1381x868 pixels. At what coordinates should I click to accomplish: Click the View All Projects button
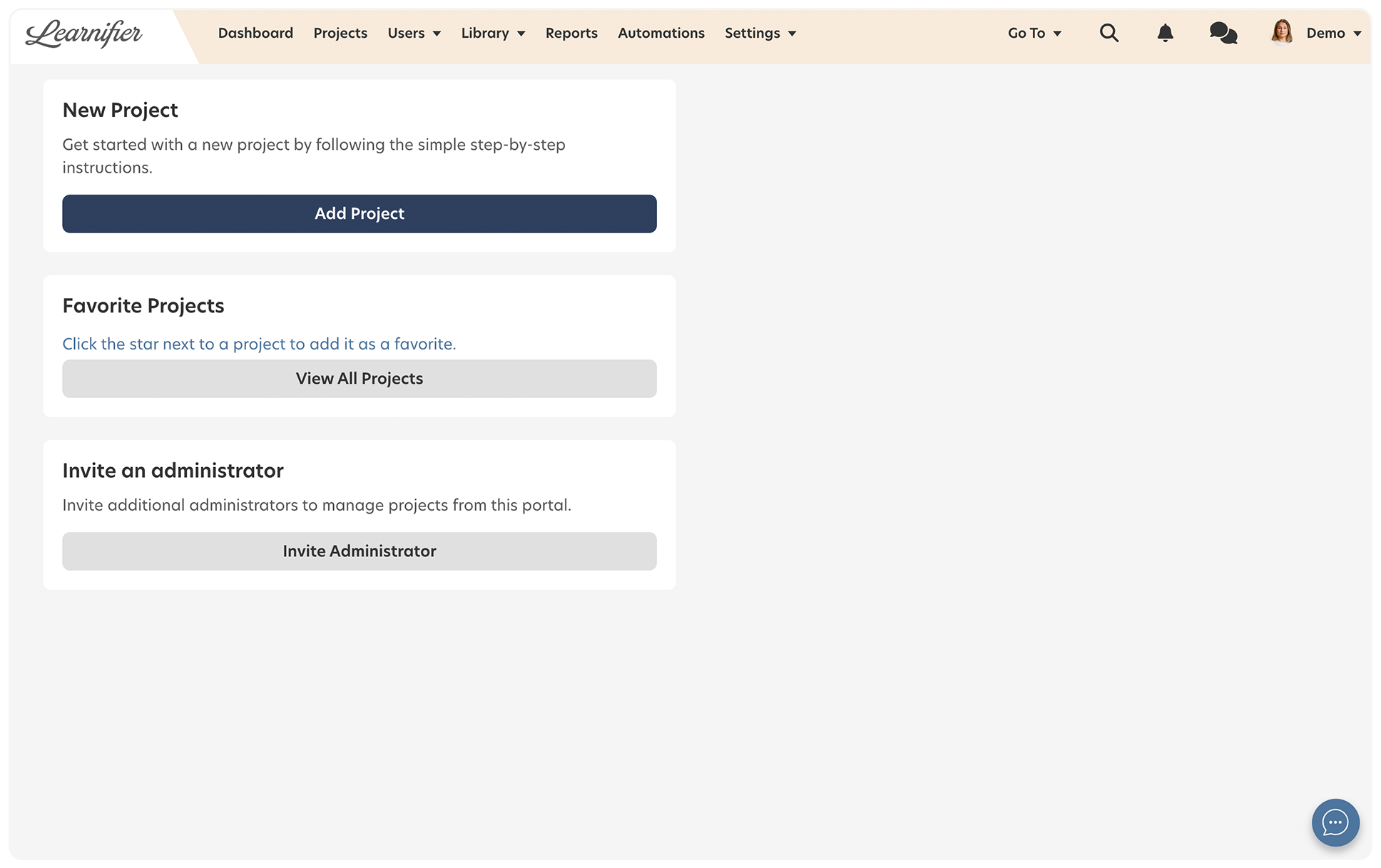tap(360, 379)
